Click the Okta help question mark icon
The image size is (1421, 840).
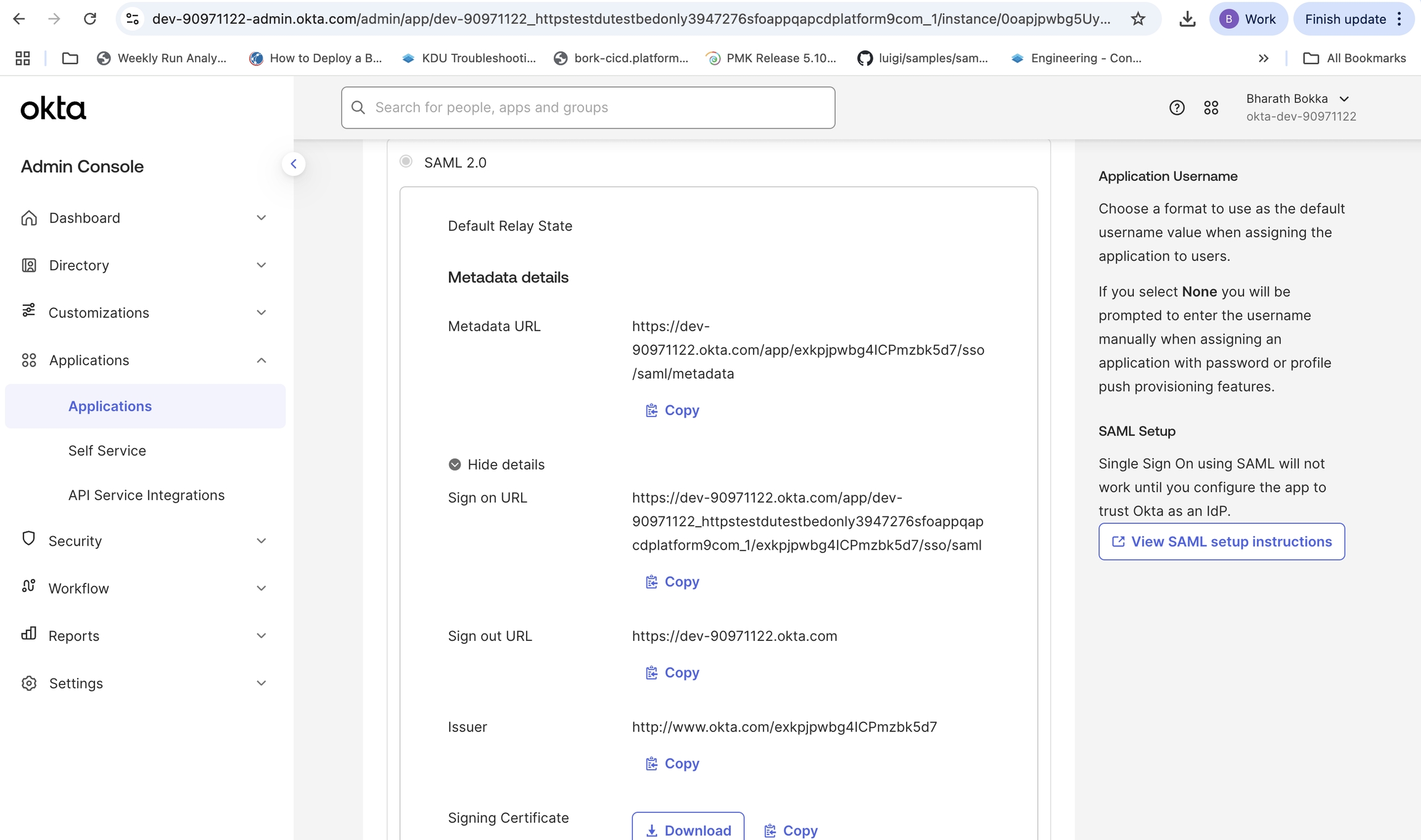1176,108
